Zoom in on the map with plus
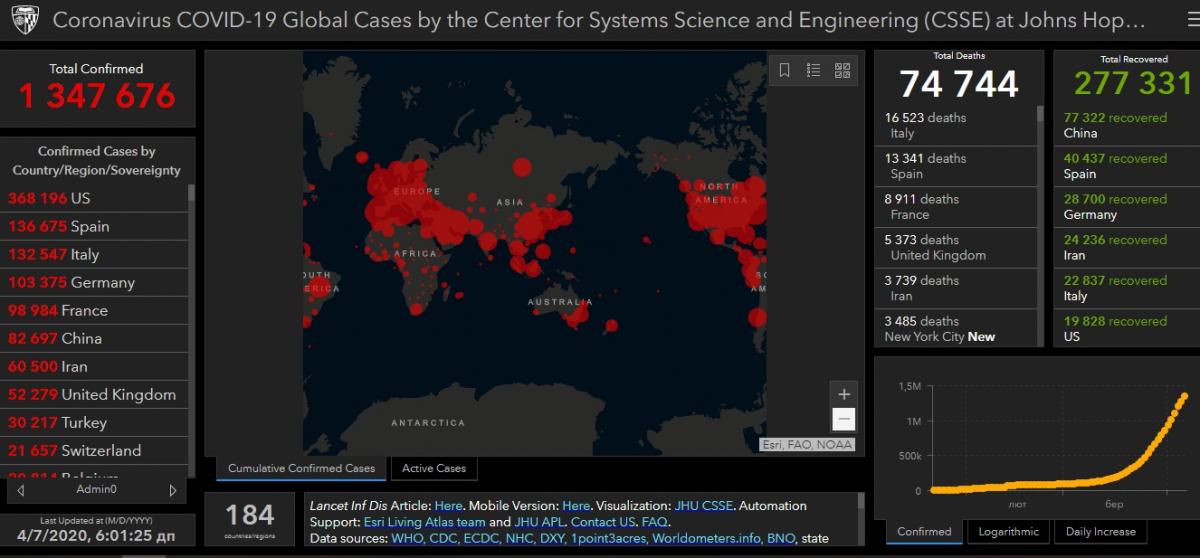1200x558 pixels. pyautogui.click(x=843, y=394)
